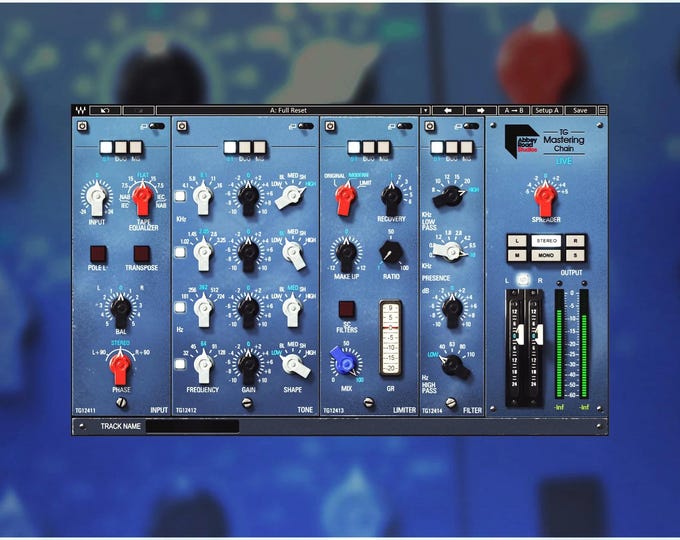This screenshot has width=680, height=540.
Task: Flip the Input module expand slide switch
Action: point(157,126)
